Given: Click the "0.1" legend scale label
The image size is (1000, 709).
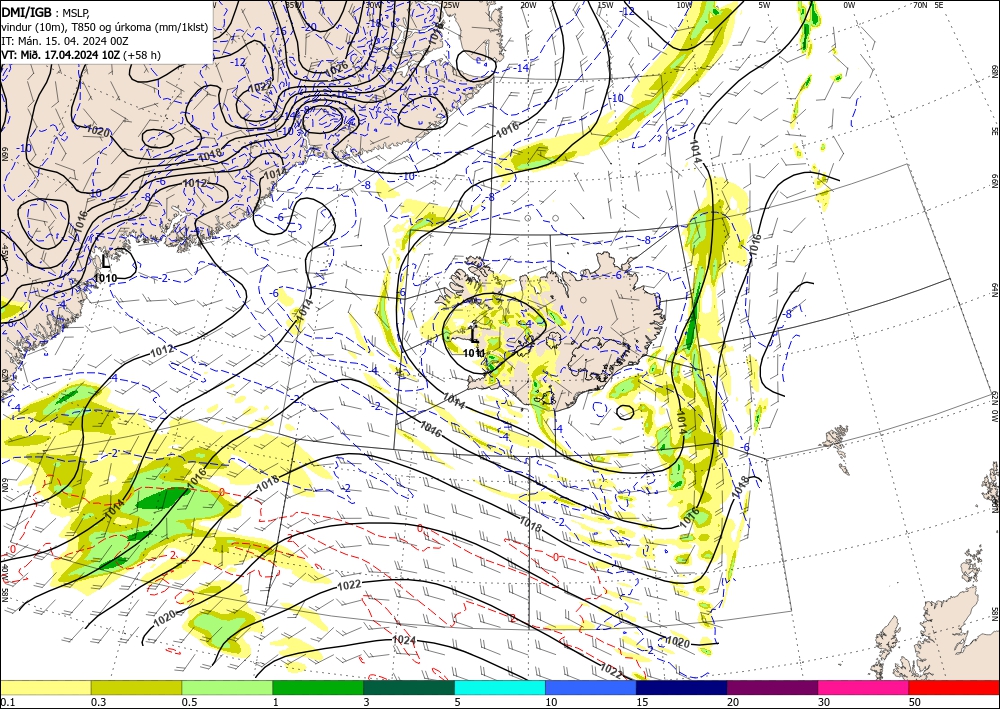Looking at the screenshot, I should 7,702.
